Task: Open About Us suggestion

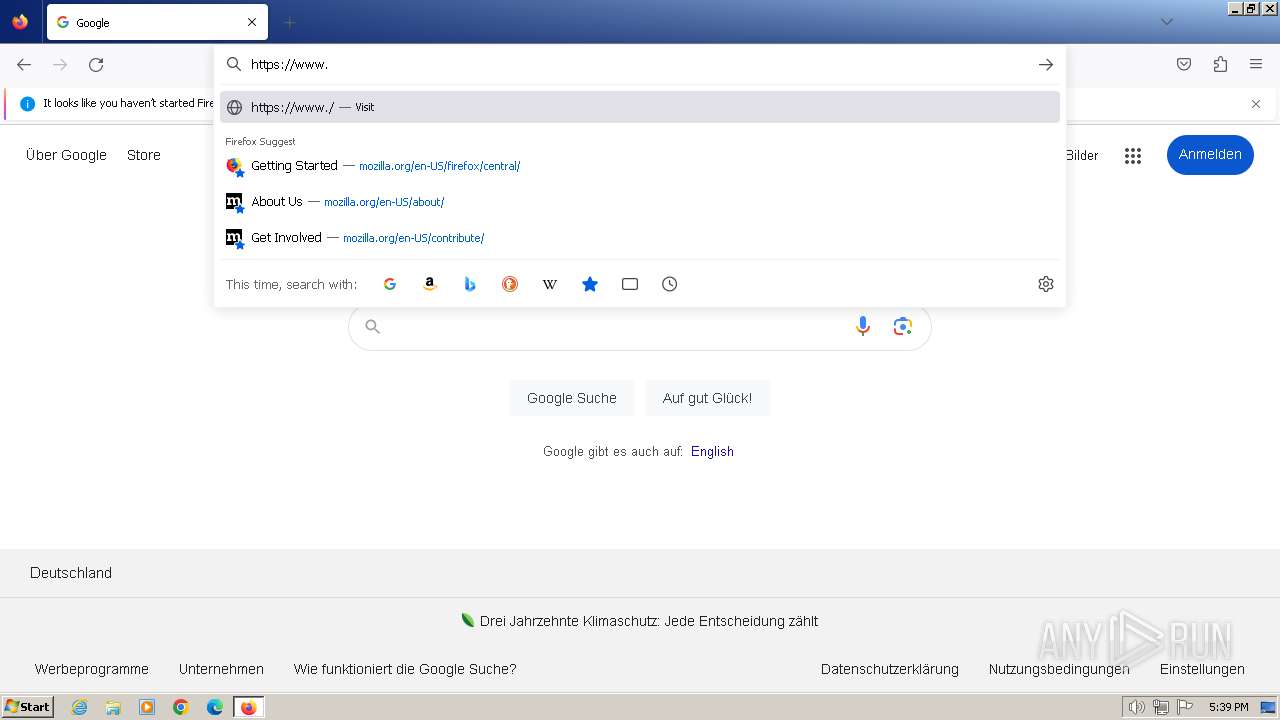Action: (640, 202)
